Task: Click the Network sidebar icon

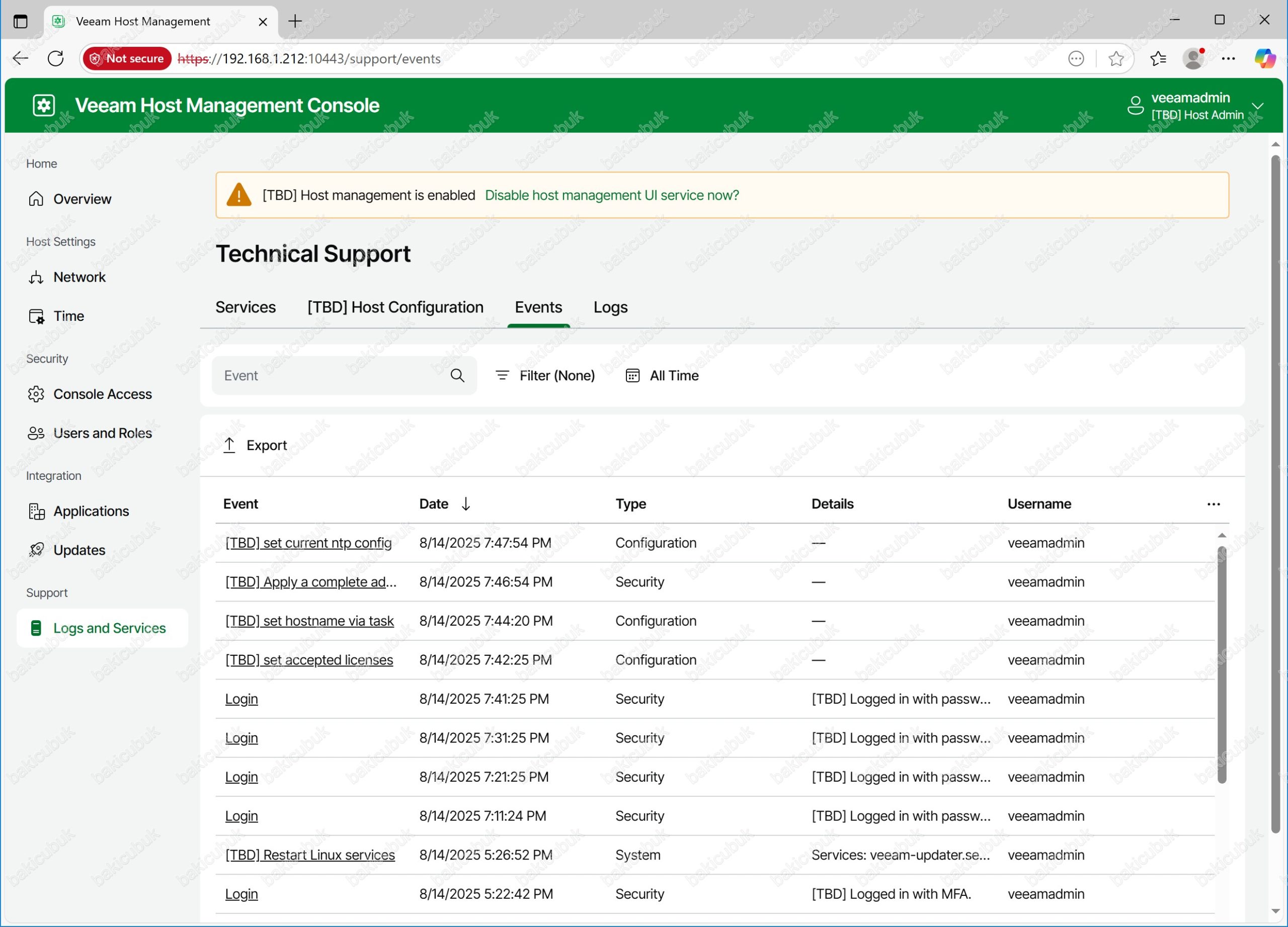Action: pos(36,277)
